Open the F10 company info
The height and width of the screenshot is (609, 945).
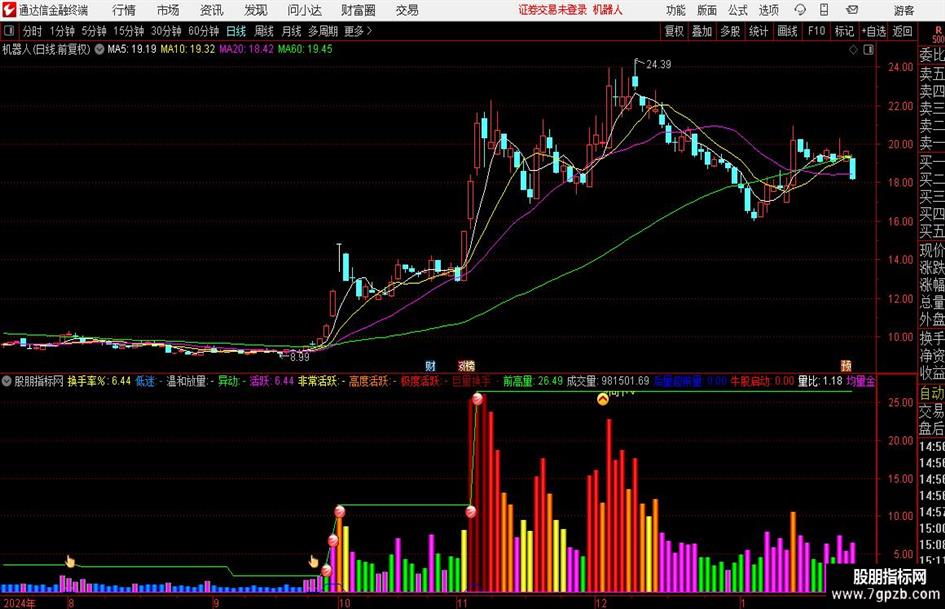point(817,31)
